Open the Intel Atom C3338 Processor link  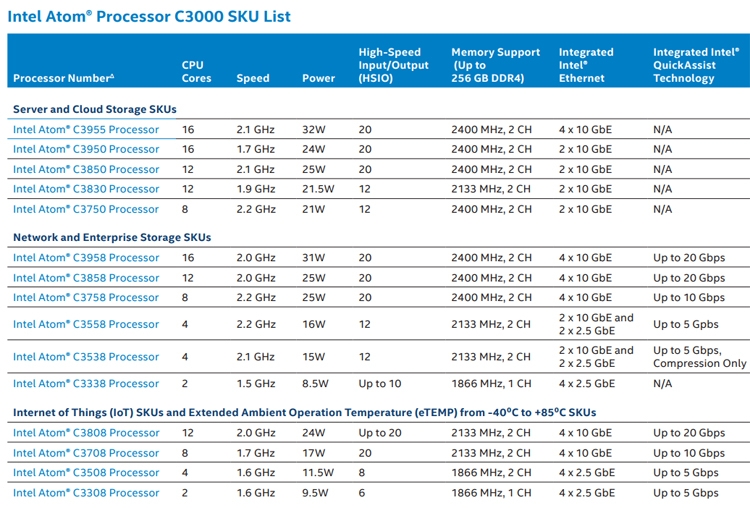(x=86, y=384)
